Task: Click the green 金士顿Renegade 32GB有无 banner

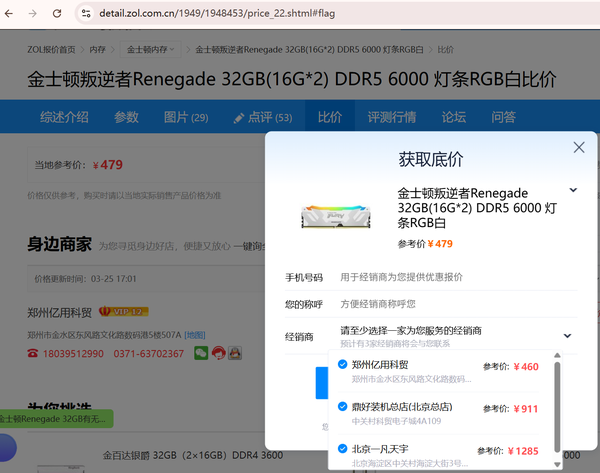Action: tap(55, 419)
